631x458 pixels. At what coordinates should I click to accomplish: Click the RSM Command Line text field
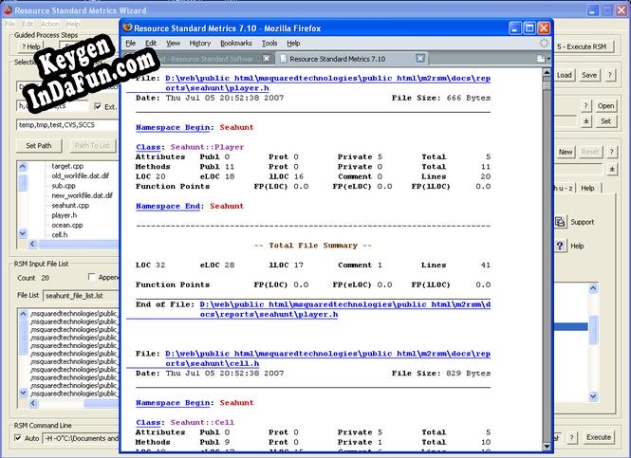[x=81, y=438]
